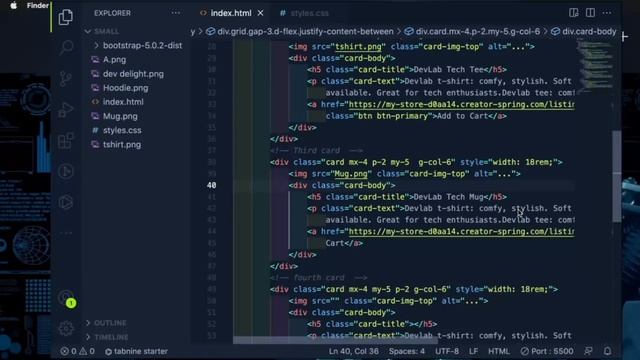640x360 pixels.
Task: Click the horizontal scrollbar at editor bottom
Action: pos(336,340)
